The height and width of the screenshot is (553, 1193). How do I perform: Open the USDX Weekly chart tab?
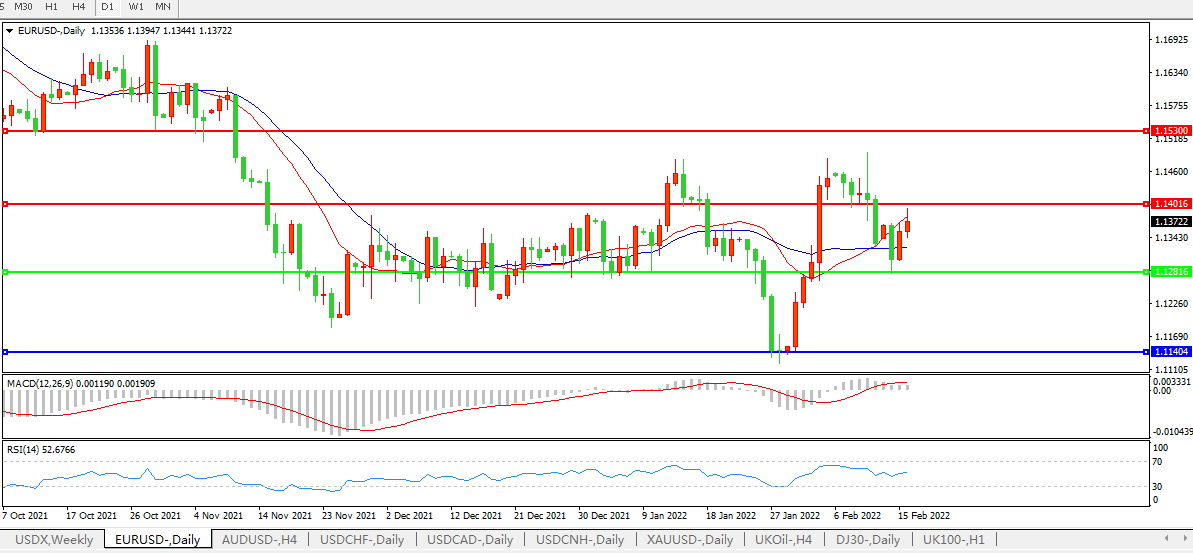coord(54,540)
